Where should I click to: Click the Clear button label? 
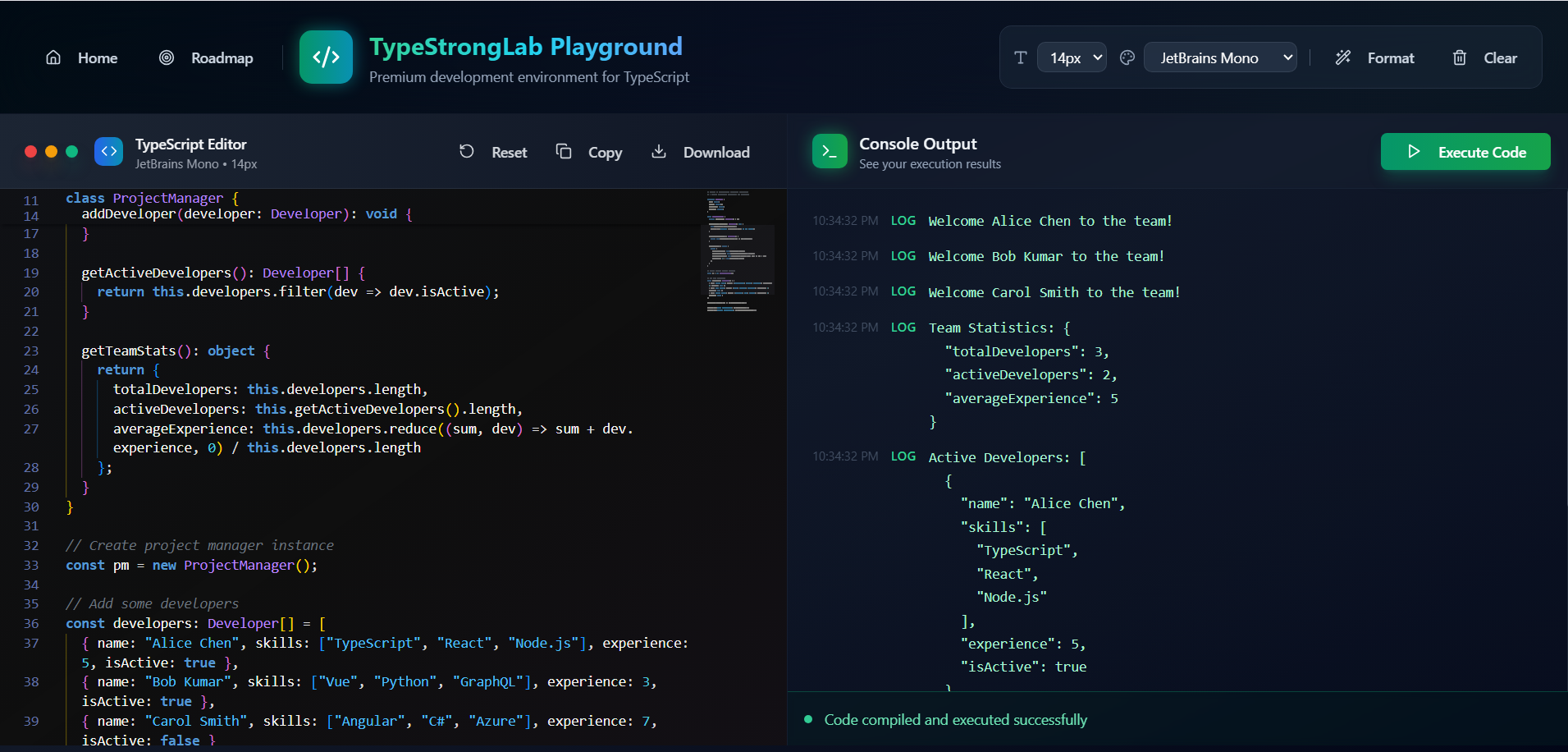click(1500, 58)
